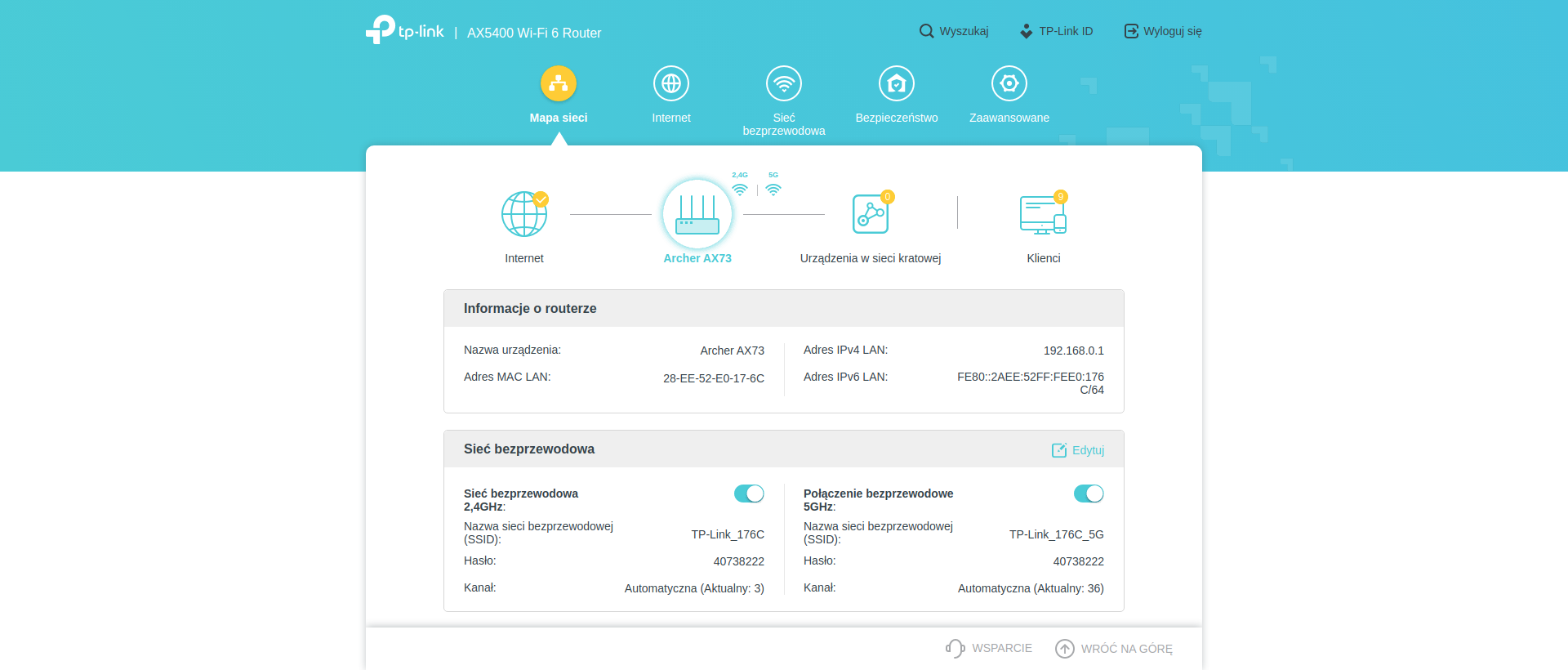Click WRÓĆ NA GÓRĘ to scroll up
The height and width of the screenshot is (670, 1568).
[x=1114, y=649]
